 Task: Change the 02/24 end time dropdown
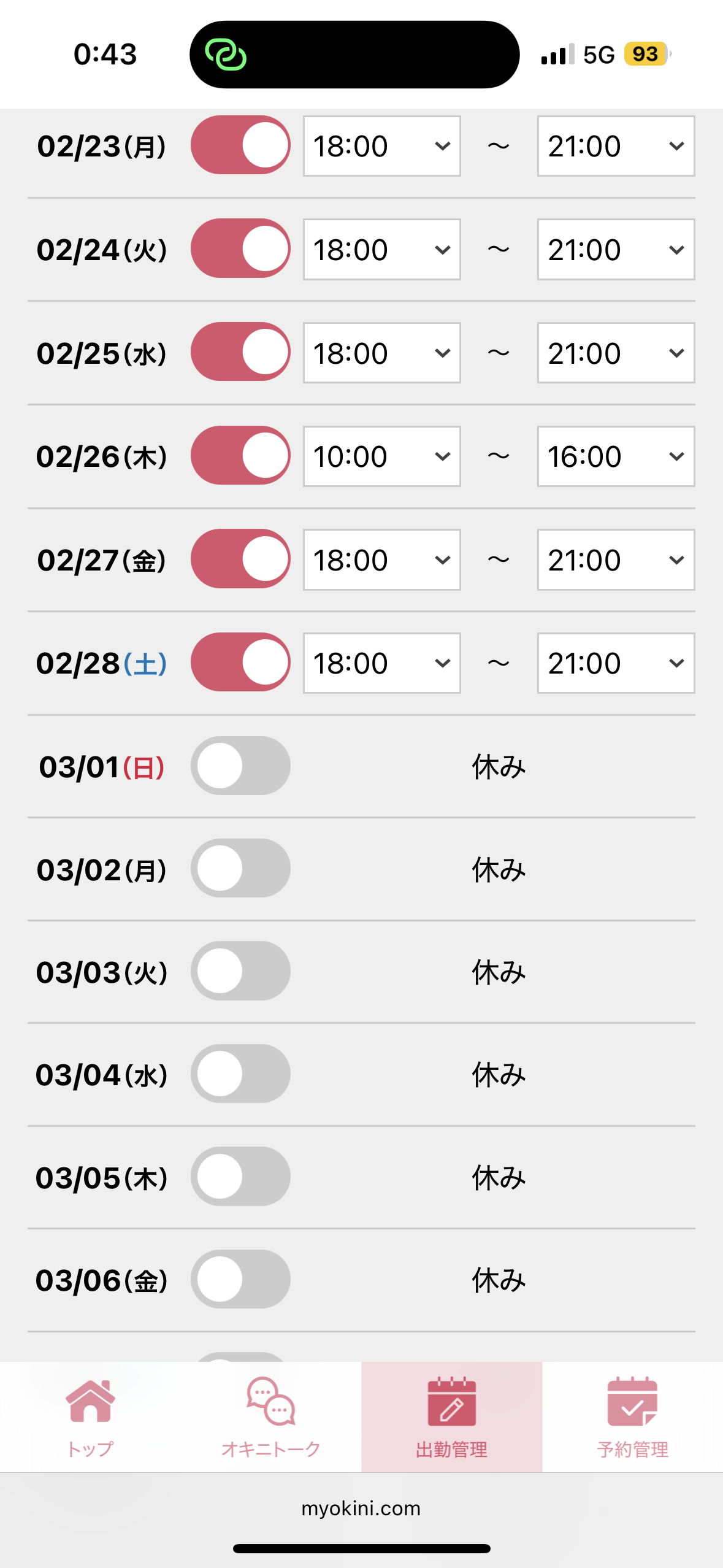tap(616, 250)
